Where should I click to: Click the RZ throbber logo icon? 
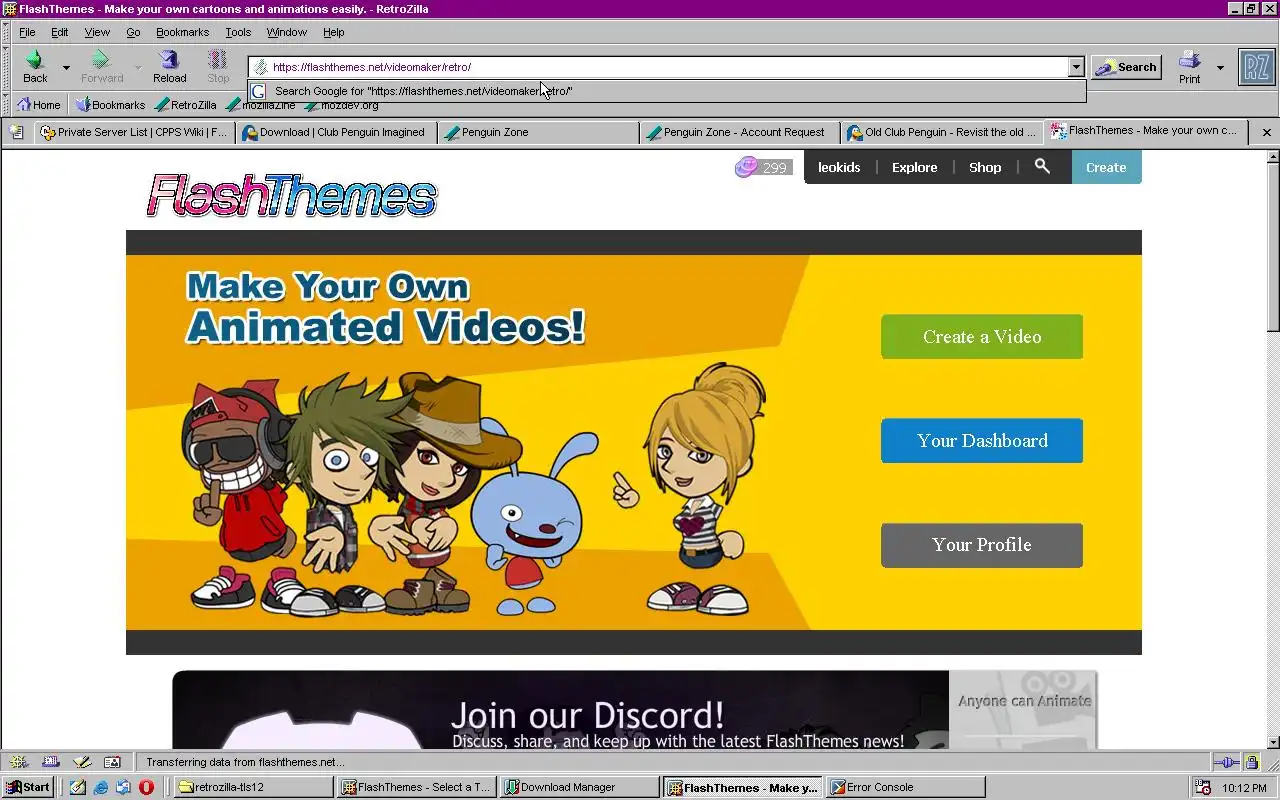coord(1256,67)
